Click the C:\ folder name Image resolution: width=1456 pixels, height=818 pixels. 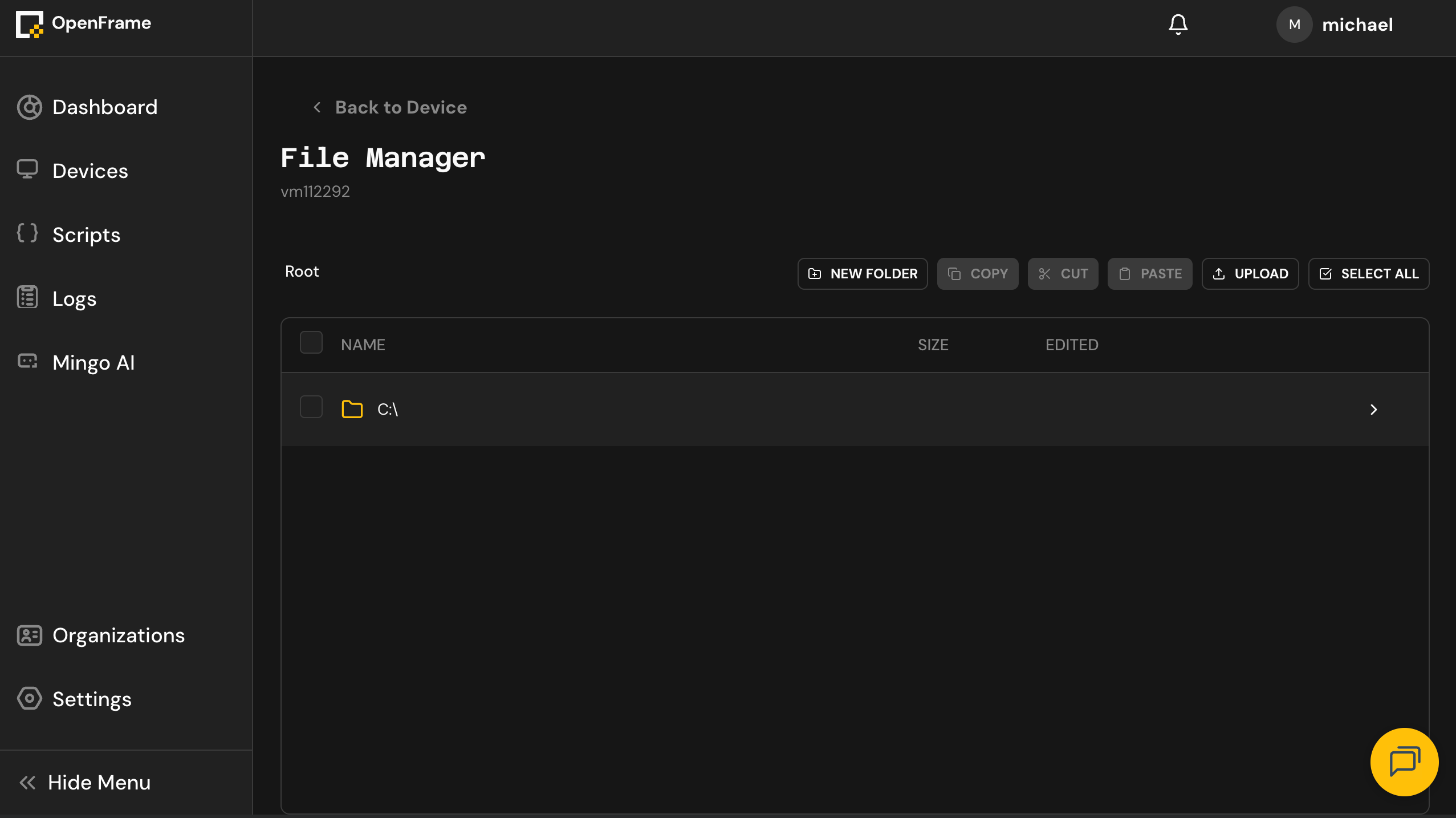pyautogui.click(x=388, y=409)
